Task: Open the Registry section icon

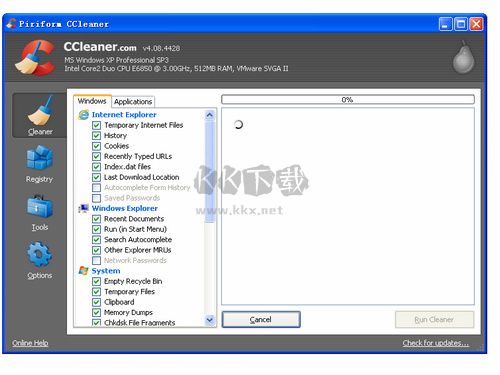Action: (40, 158)
